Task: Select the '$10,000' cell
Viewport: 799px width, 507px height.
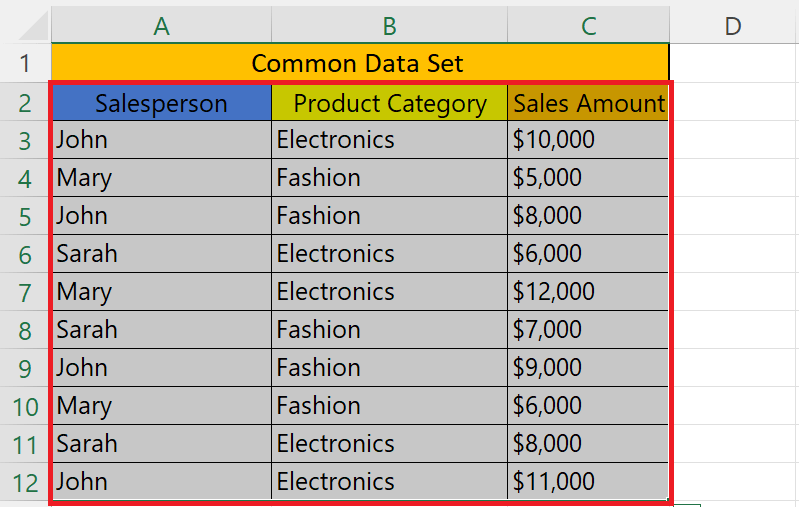Action: [588, 140]
